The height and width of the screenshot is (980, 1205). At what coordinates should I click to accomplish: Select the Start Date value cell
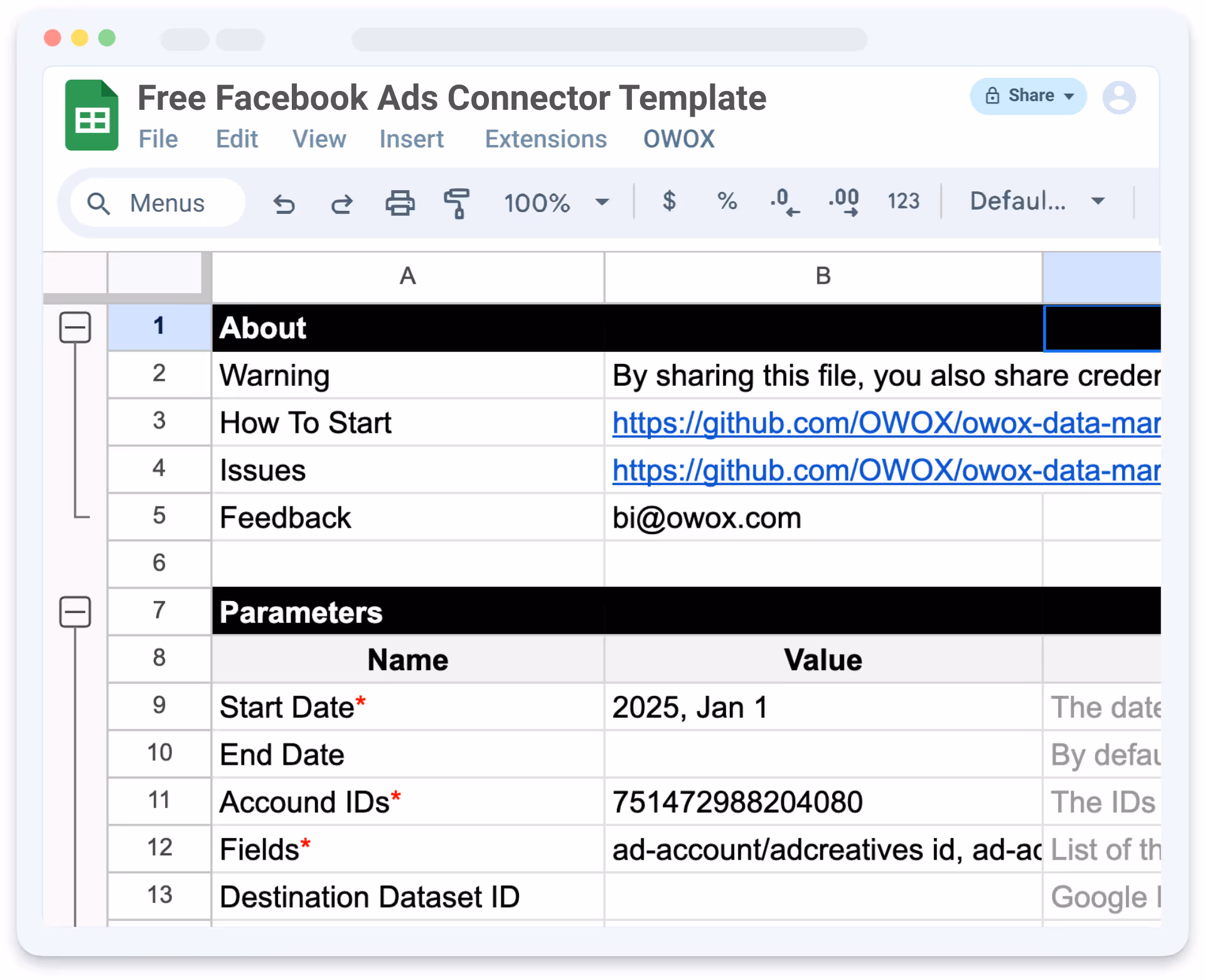click(x=822, y=707)
